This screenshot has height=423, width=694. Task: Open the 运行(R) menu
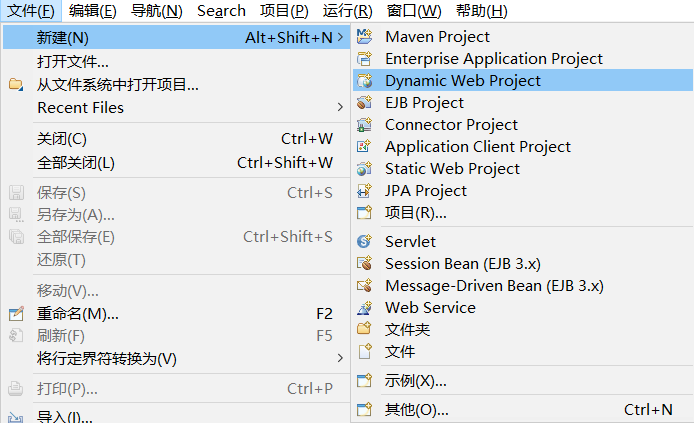pos(347,11)
